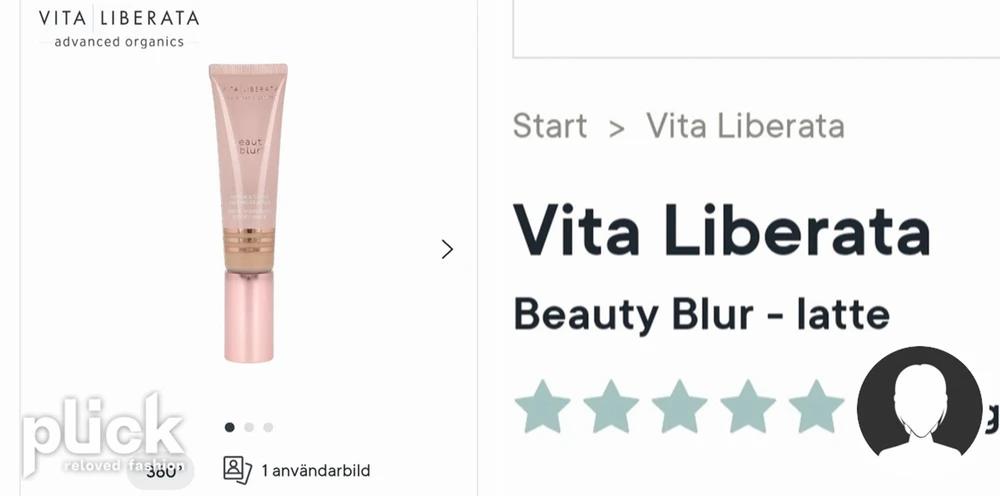Click the breadcrumb separator arrow
Screen dimensions: 1000x496
[616, 128]
